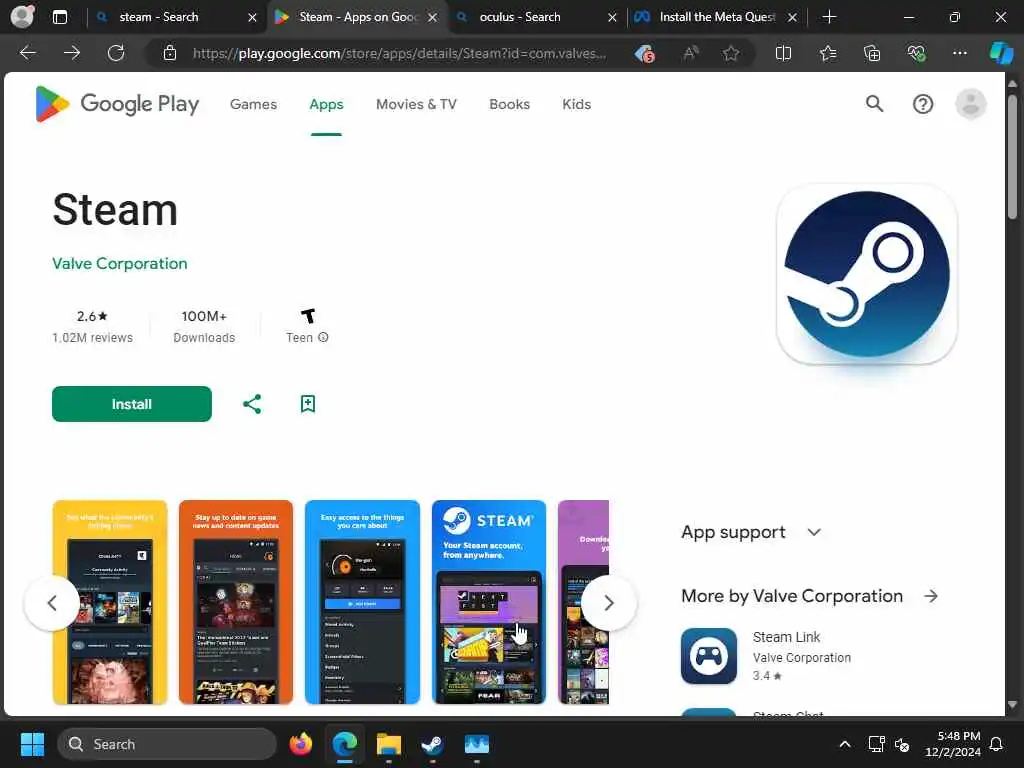Open a new browser tab

click(829, 17)
